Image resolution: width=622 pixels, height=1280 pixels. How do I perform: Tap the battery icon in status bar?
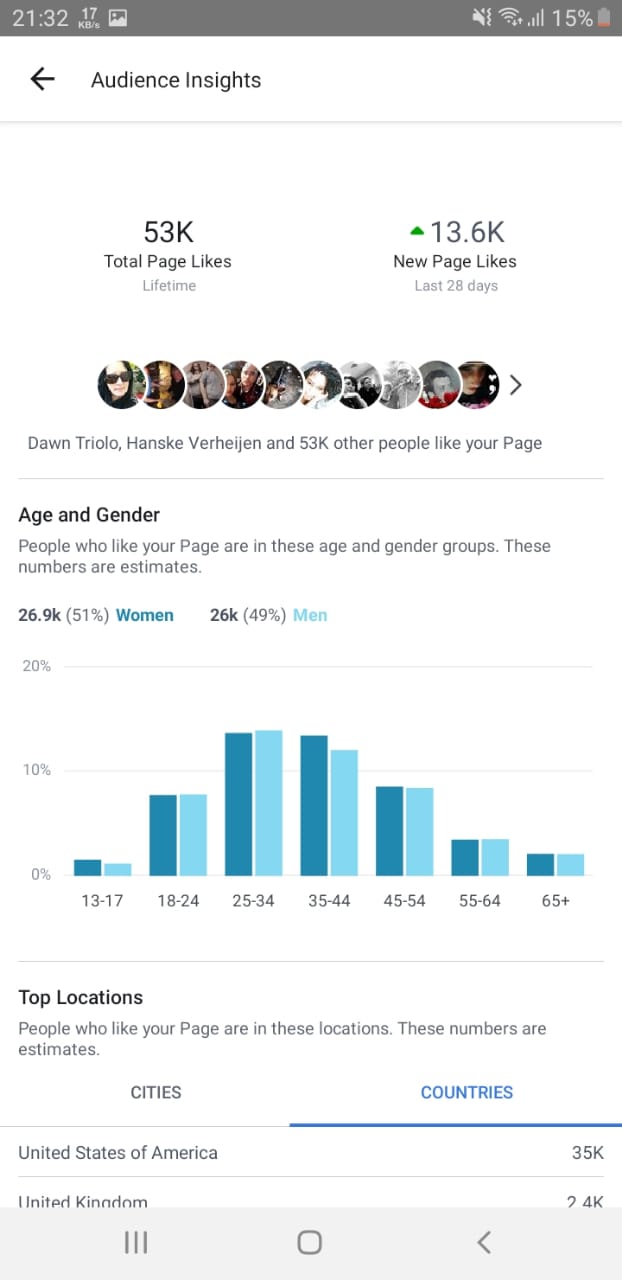tap(604, 17)
